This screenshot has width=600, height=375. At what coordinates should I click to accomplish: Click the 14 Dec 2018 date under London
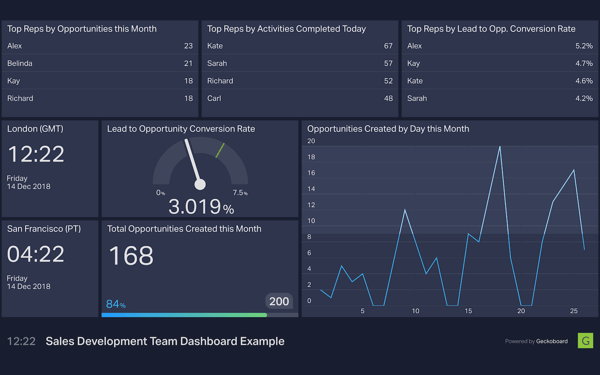click(28, 187)
